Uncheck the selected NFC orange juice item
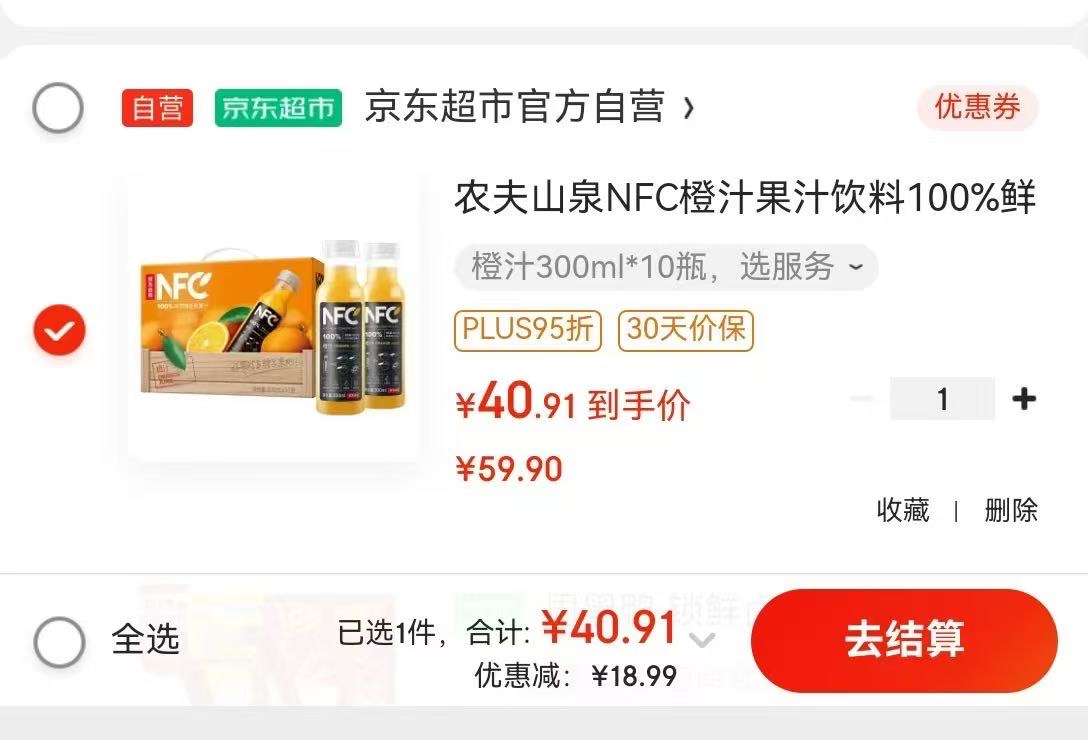The height and width of the screenshot is (740, 1088). click(x=60, y=330)
